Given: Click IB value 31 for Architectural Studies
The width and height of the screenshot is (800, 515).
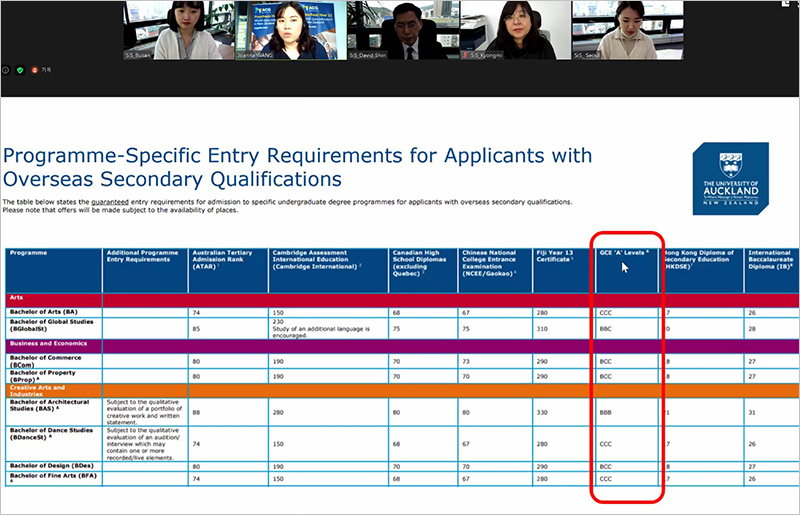Looking at the screenshot, I should tap(752, 412).
